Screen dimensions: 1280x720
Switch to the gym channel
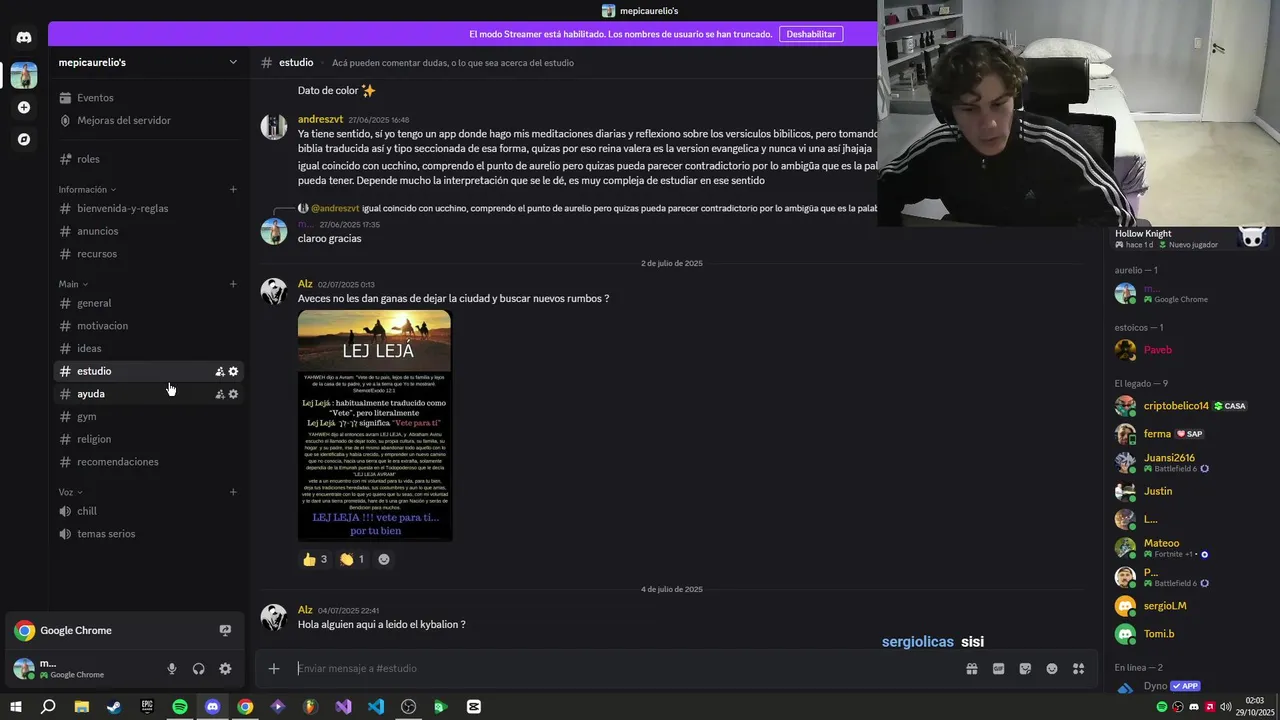(x=148, y=416)
